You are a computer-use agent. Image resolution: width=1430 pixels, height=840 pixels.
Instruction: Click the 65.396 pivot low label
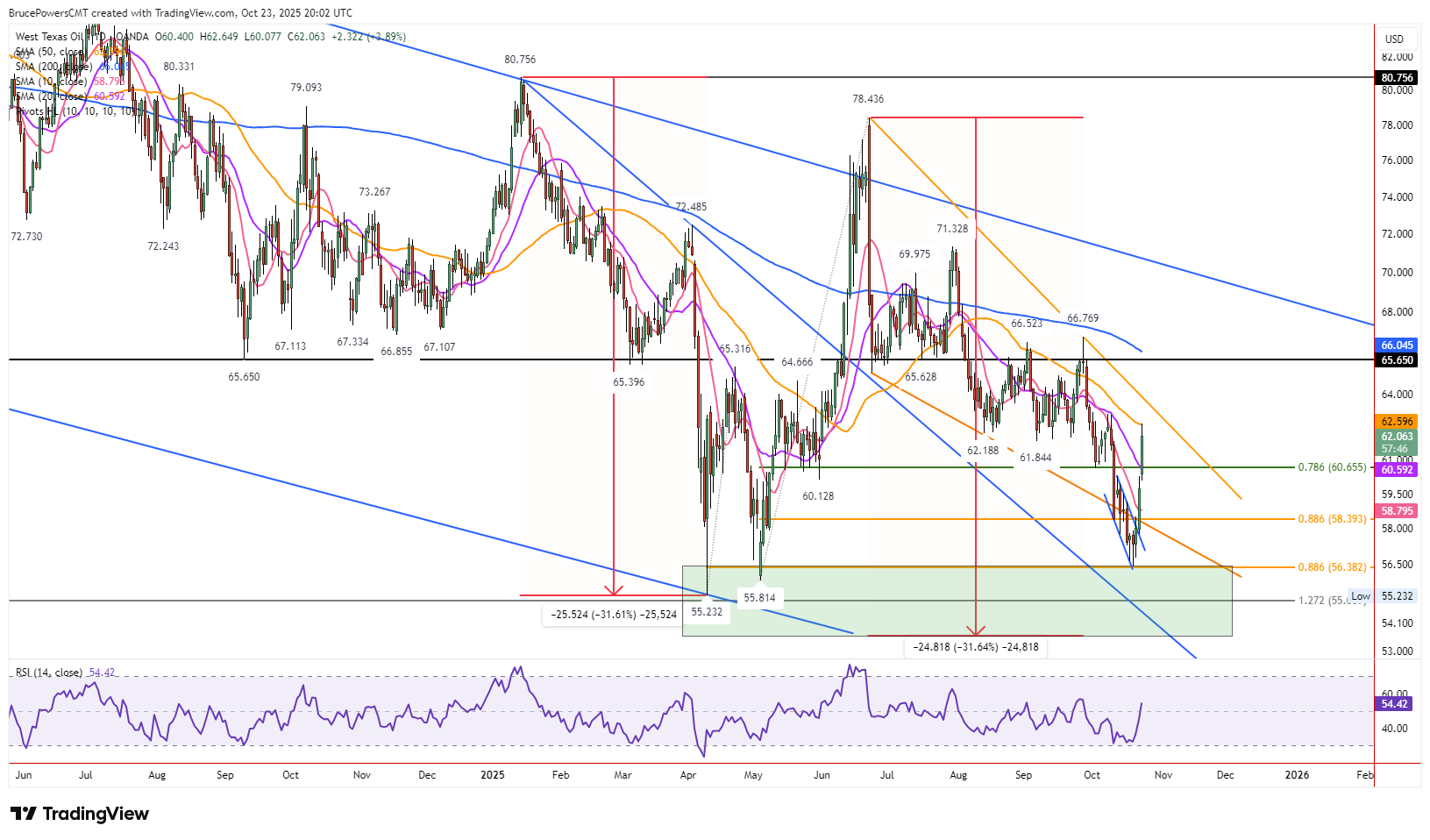(629, 382)
